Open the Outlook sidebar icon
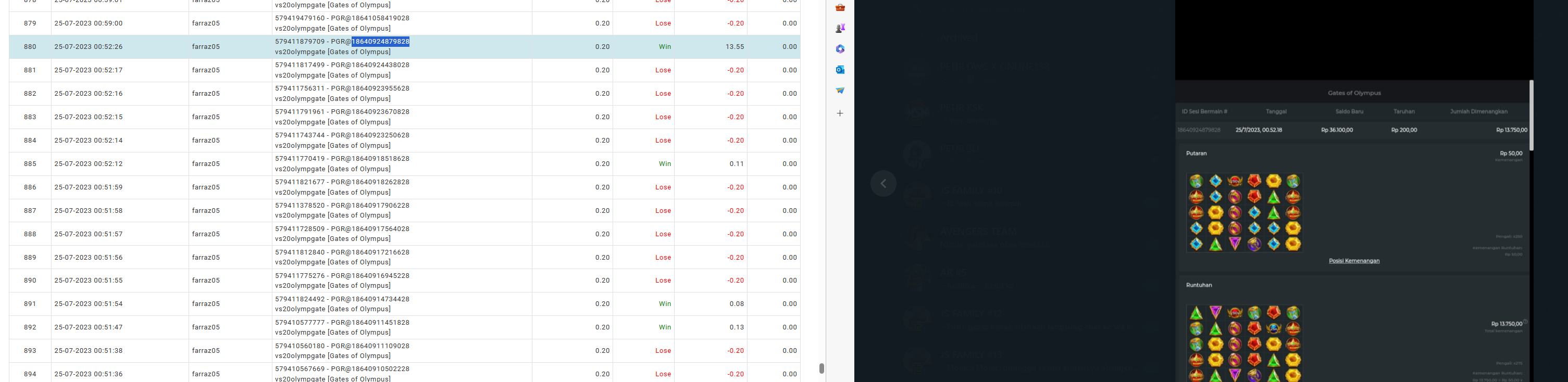 [840, 70]
